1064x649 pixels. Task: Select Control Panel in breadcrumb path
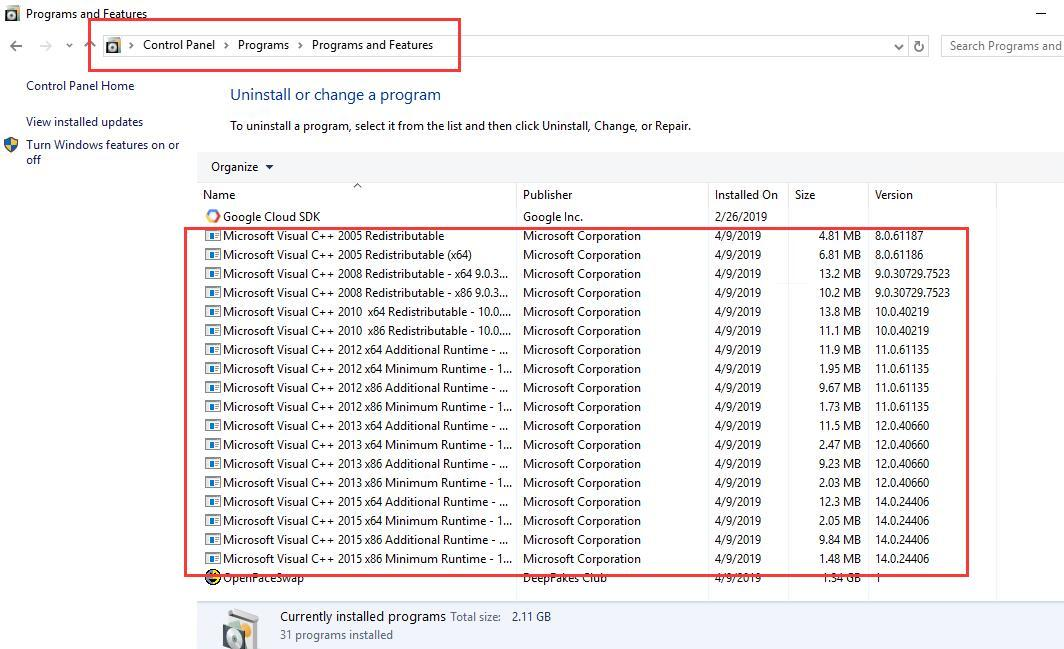[x=178, y=45]
